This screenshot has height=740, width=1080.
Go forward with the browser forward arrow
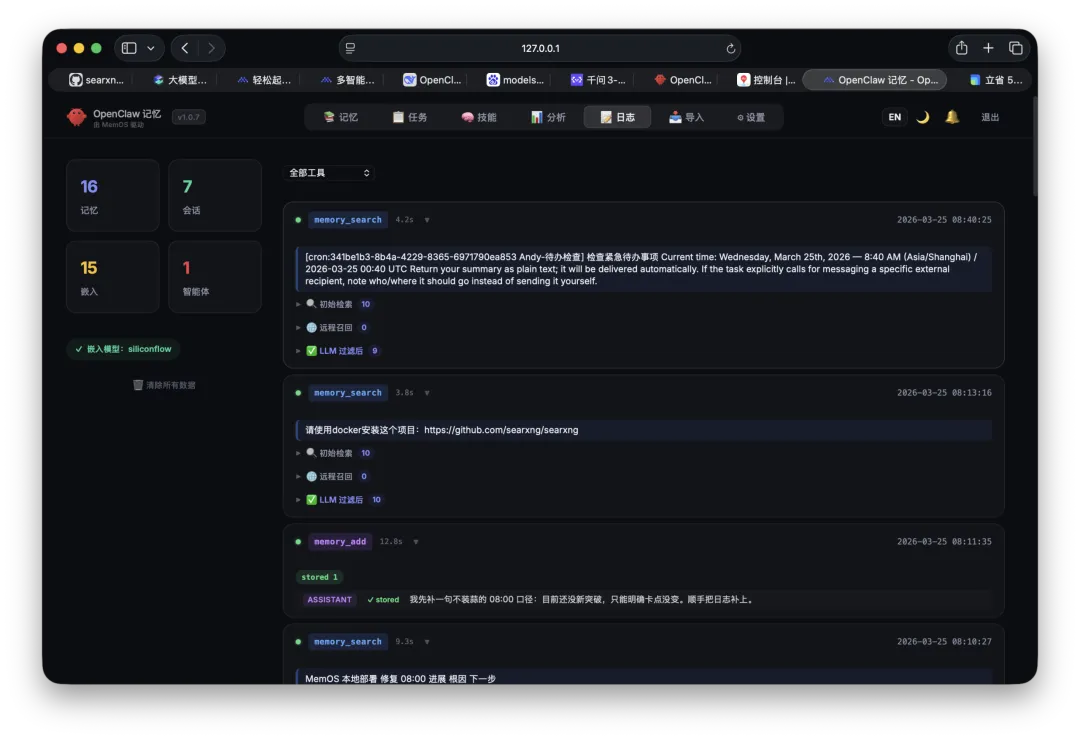(x=211, y=48)
